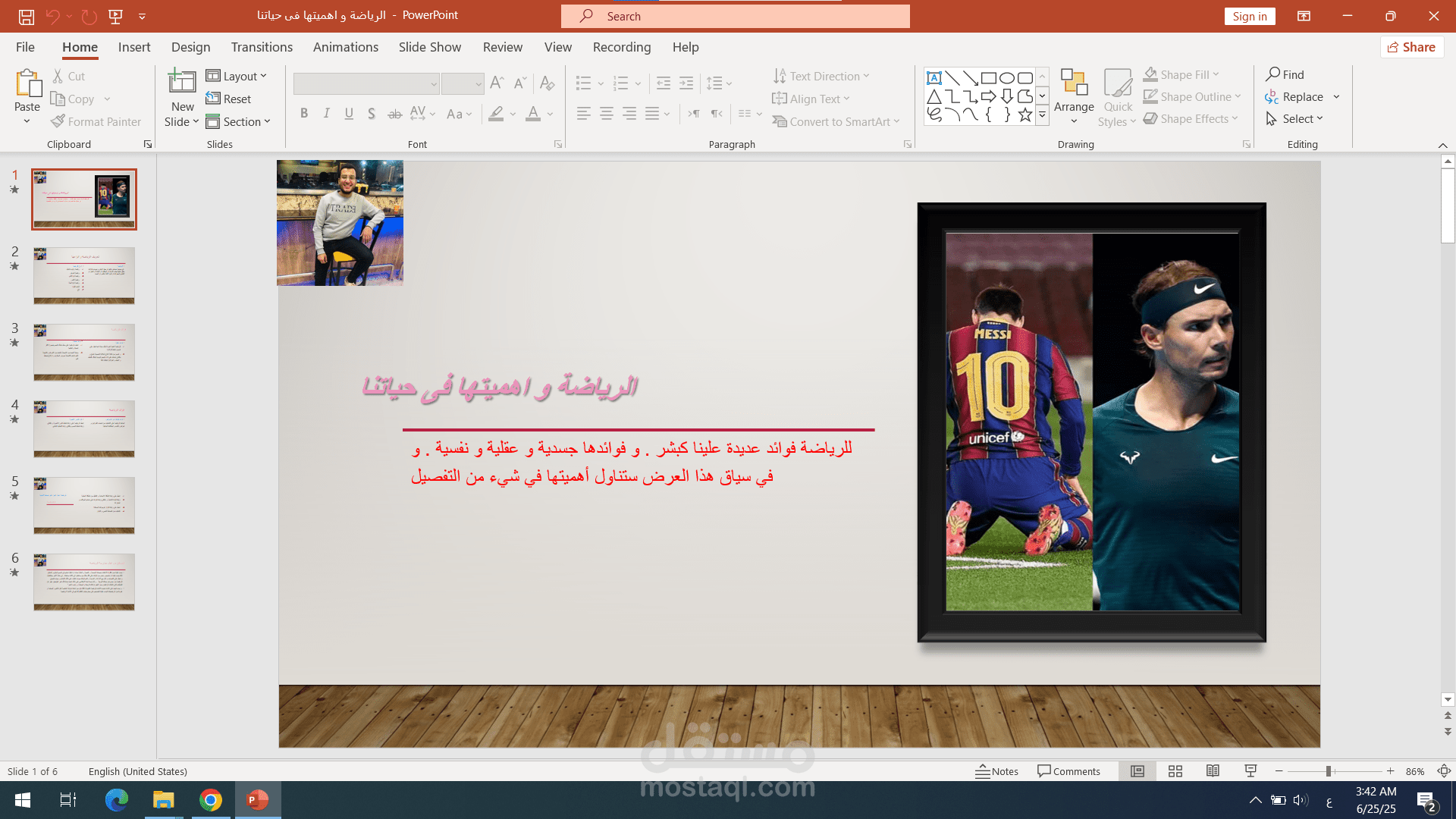
Task: Toggle Strikethrough formatting
Action: click(394, 114)
